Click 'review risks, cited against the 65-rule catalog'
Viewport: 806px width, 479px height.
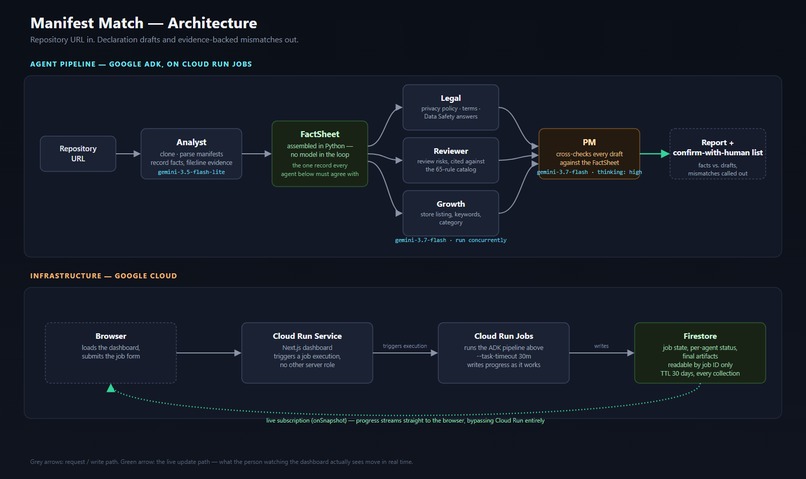[451, 165]
